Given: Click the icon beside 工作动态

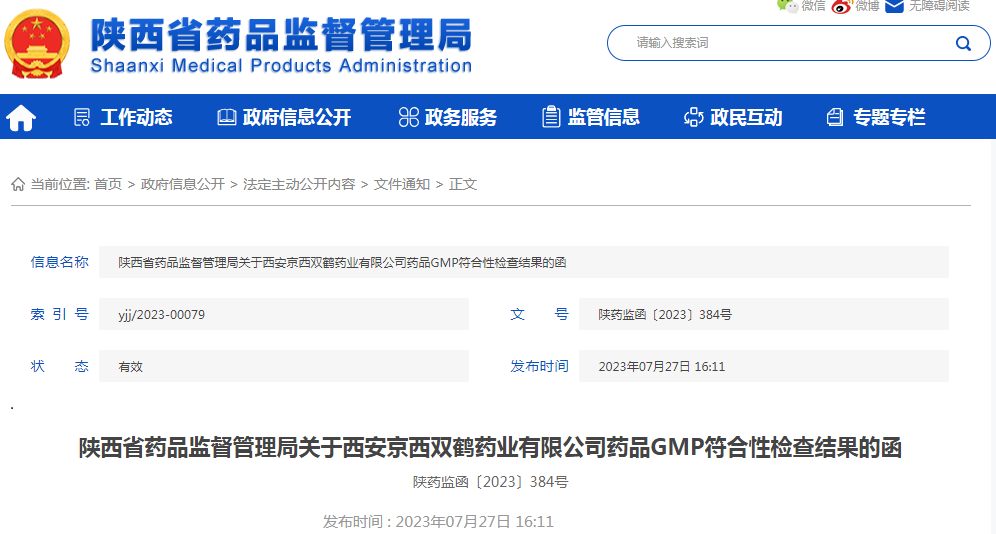Looking at the screenshot, I should 82,117.
